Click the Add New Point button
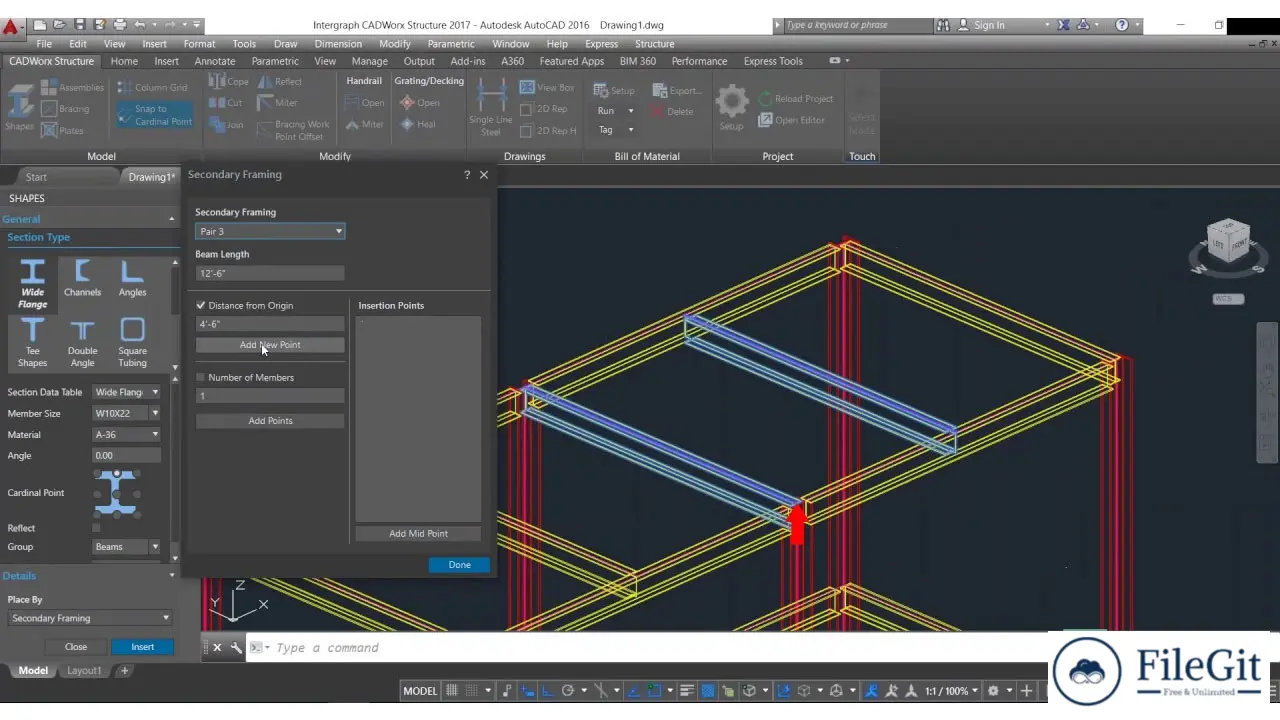Image resolution: width=1280 pixels, height=720 pixels. [270, 345]
